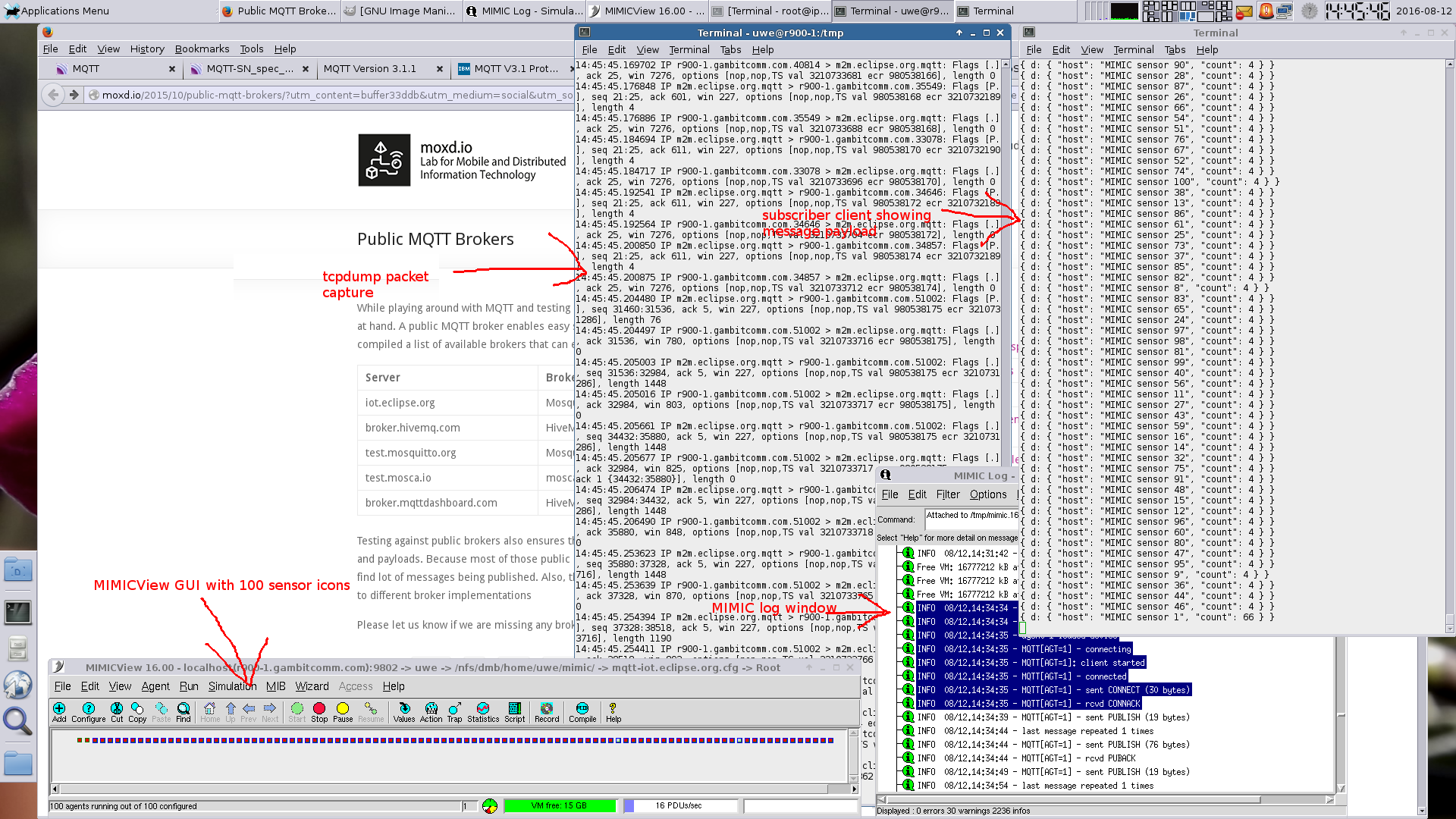The width and height of the screenshot is (1456, 819).
Task: Open the Run menu in MIMICView
Action: (189, 686)
